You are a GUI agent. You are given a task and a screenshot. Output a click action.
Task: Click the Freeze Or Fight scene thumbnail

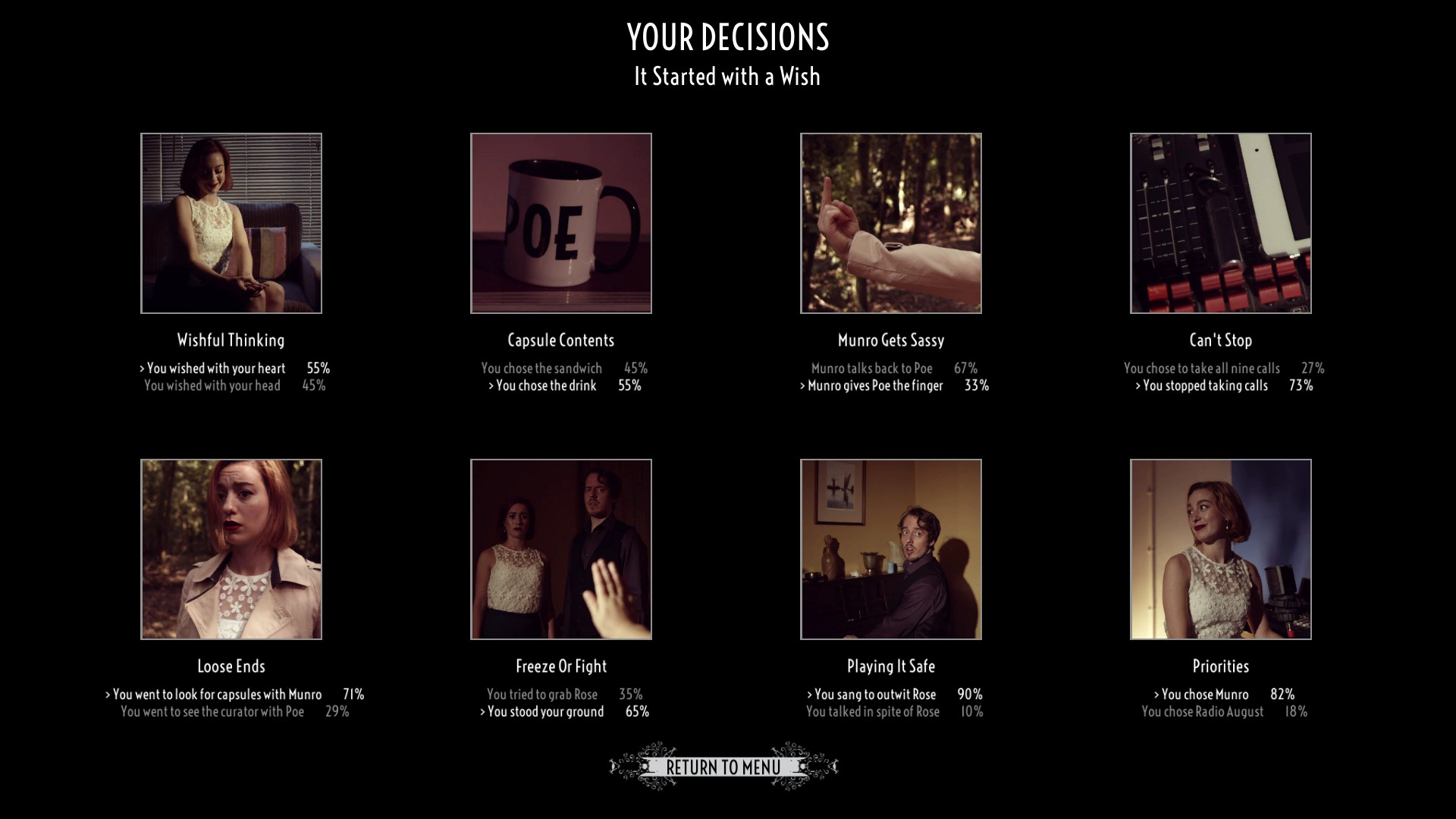tap(562, 548)
